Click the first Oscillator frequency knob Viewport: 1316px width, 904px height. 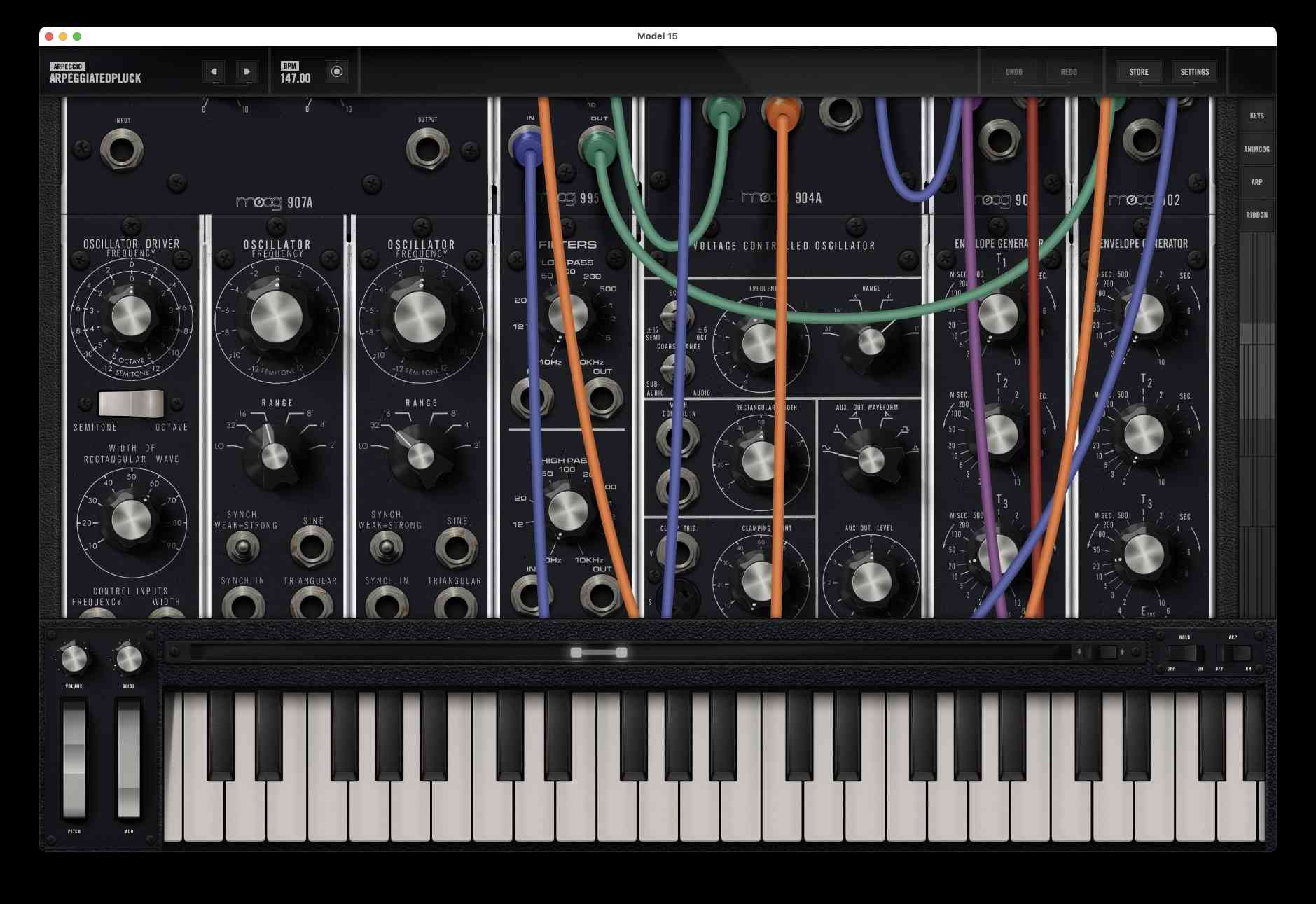tap(276, 317)
